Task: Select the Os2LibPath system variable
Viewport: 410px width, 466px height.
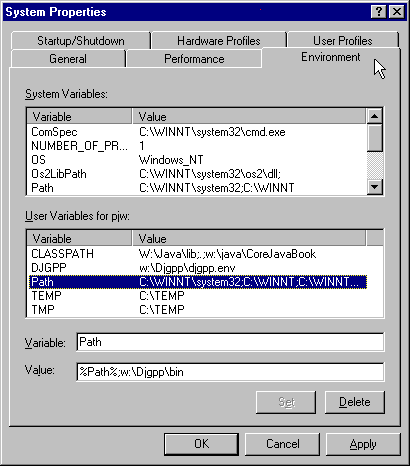Action: 197,174
